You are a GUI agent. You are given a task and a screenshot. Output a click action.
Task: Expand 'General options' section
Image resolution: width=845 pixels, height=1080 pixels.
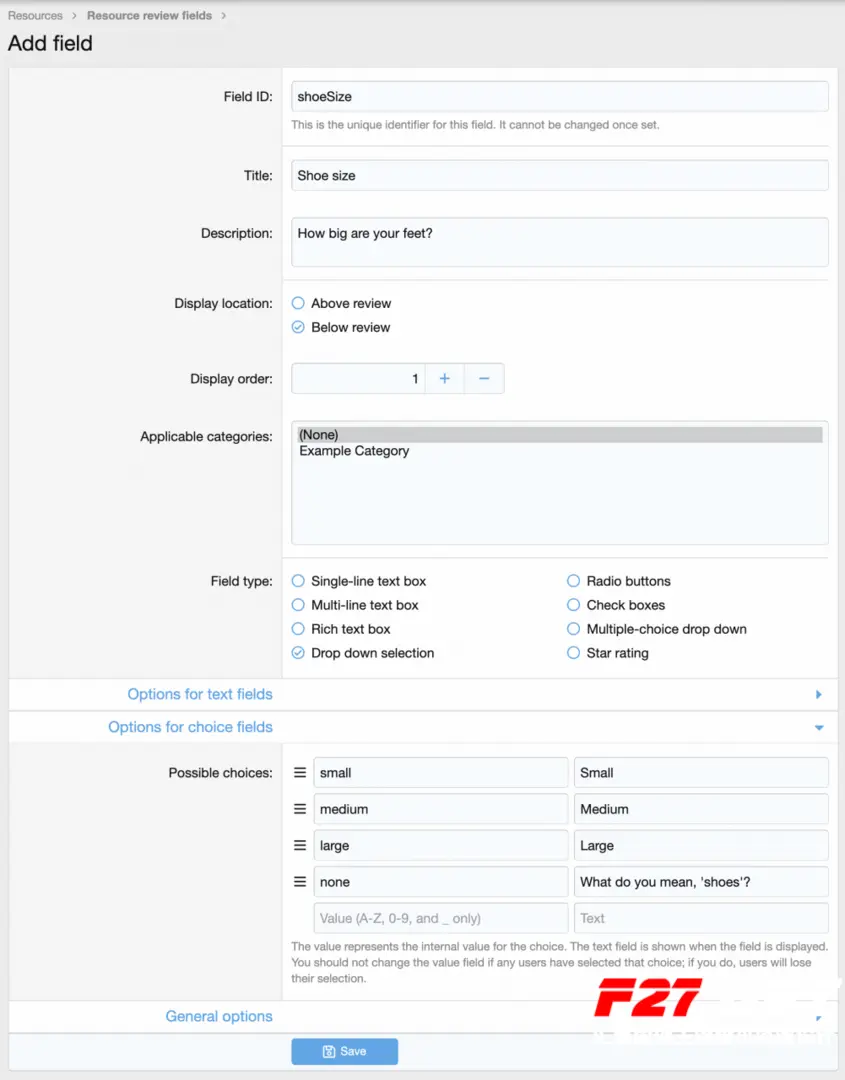tap(219, 1017)
